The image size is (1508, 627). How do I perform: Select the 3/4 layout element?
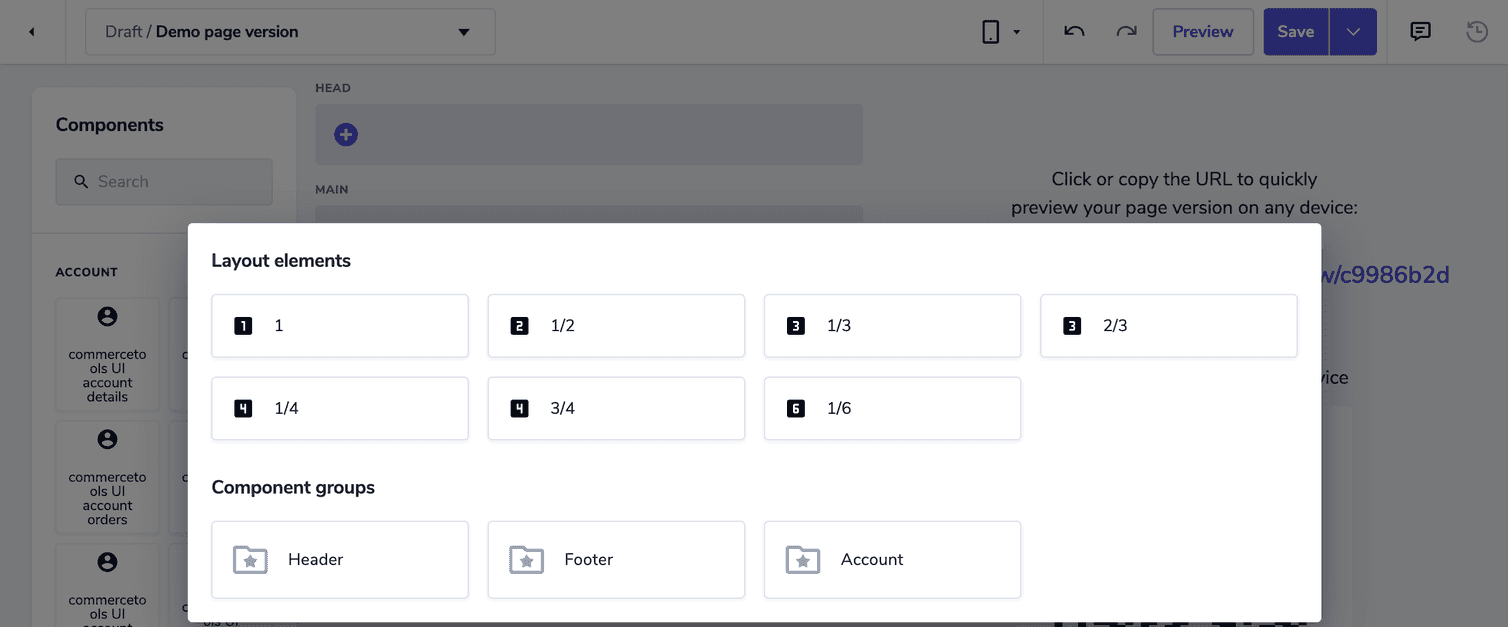(x=616, y=408)
